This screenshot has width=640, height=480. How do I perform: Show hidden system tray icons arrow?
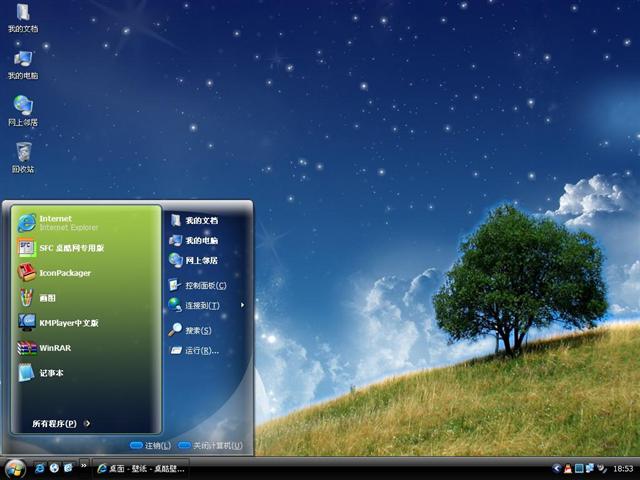[x=556, y=468]
